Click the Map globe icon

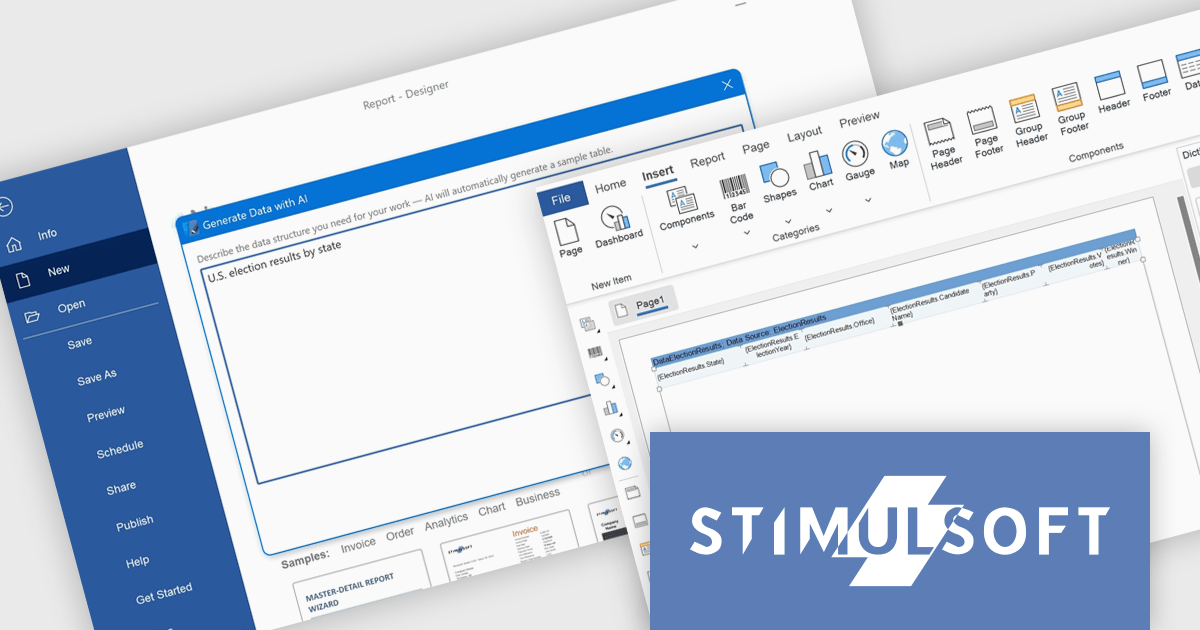[x=895, y=143]
